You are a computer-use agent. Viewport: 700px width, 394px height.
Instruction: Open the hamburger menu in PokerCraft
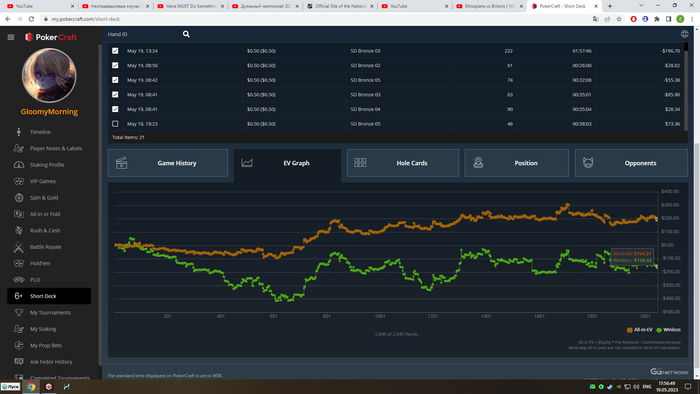click(11, 37)
